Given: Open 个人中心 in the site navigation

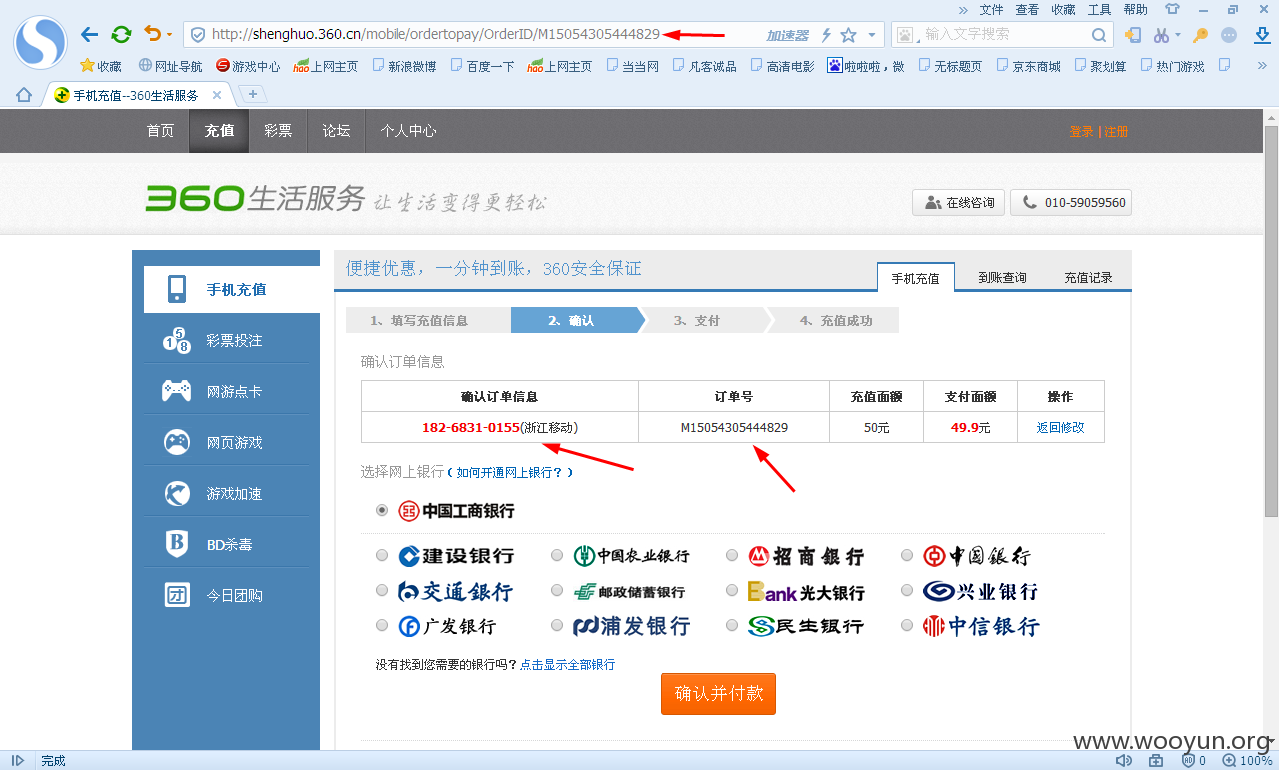Looking at the screenshot, I should (x=408, y=131).
